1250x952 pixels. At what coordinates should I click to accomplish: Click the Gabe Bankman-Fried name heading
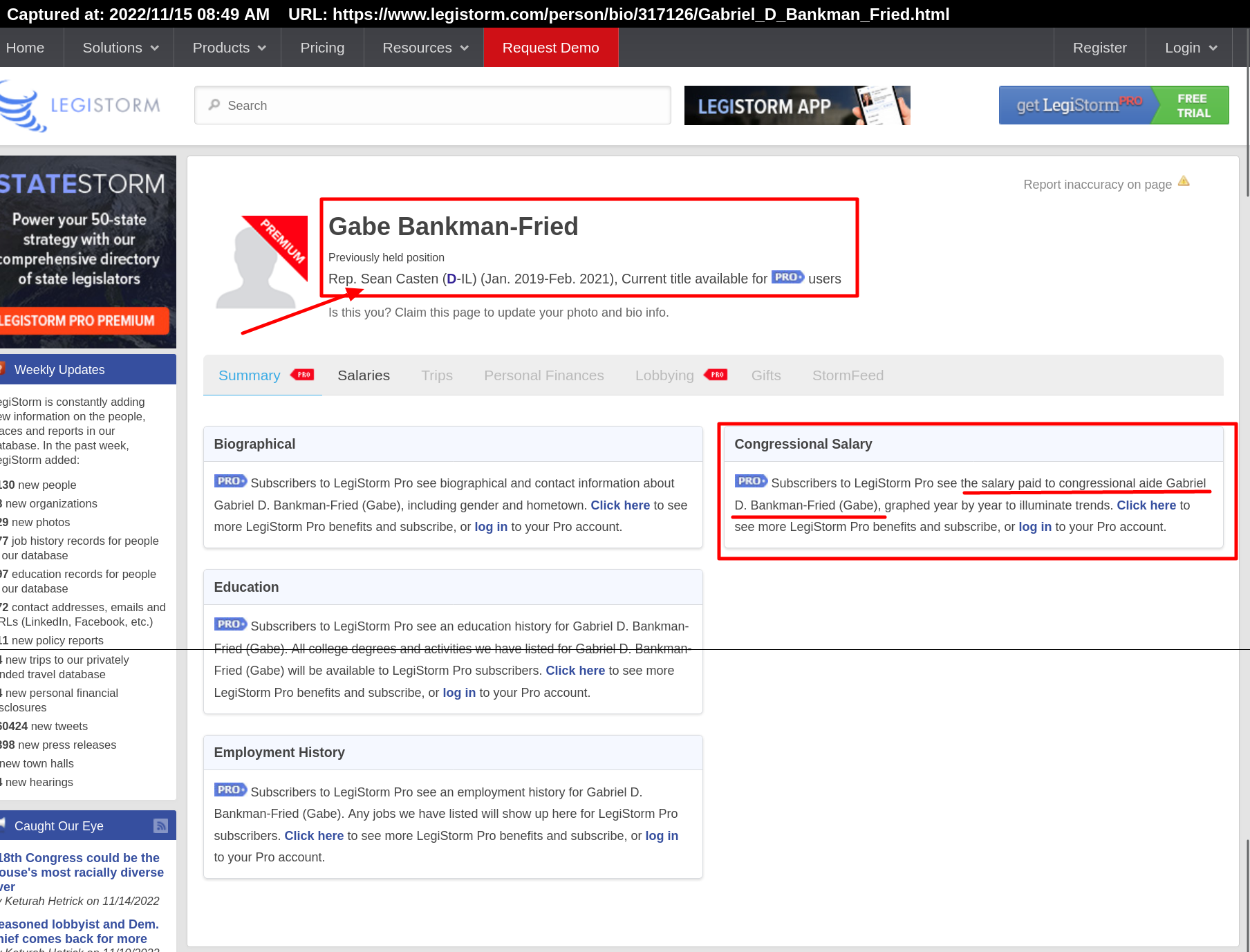pyautogui.click(x=453, y=226)
